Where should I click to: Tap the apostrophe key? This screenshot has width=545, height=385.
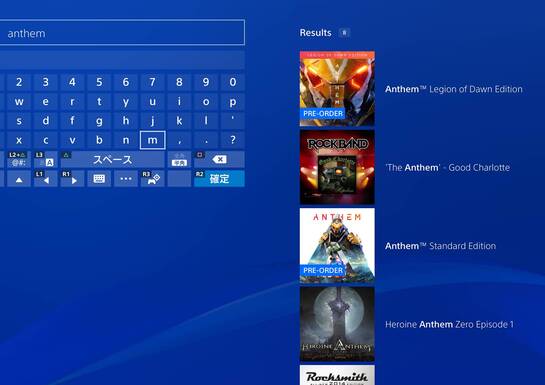[233, 121]
